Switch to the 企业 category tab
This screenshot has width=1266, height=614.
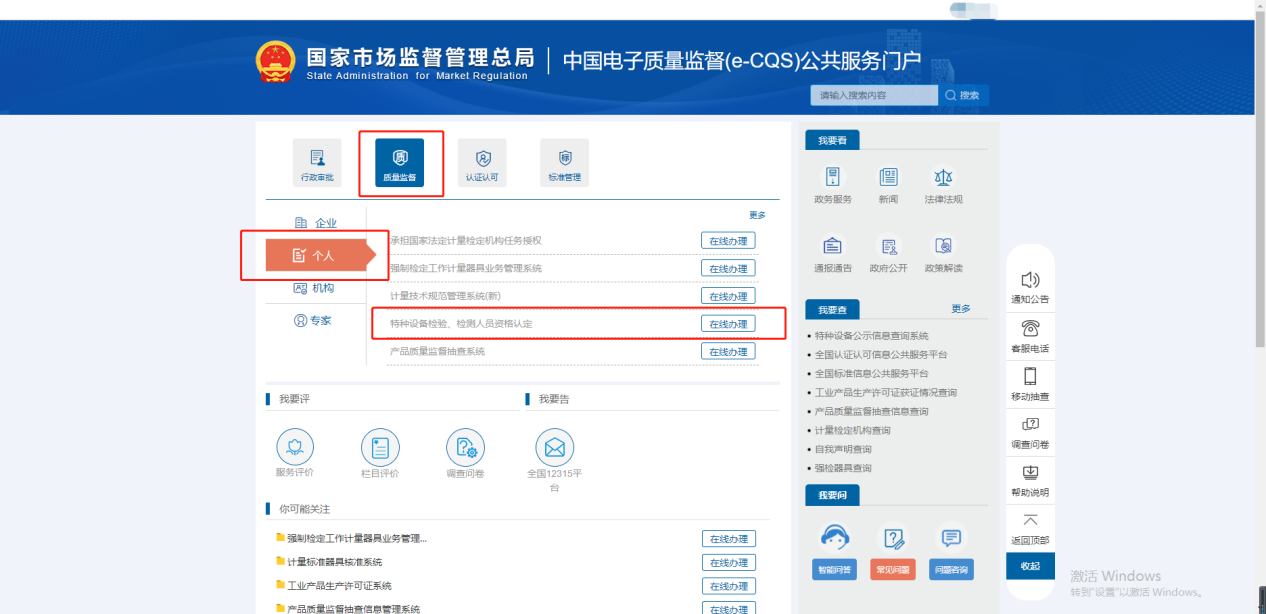(x=316, y=223)
